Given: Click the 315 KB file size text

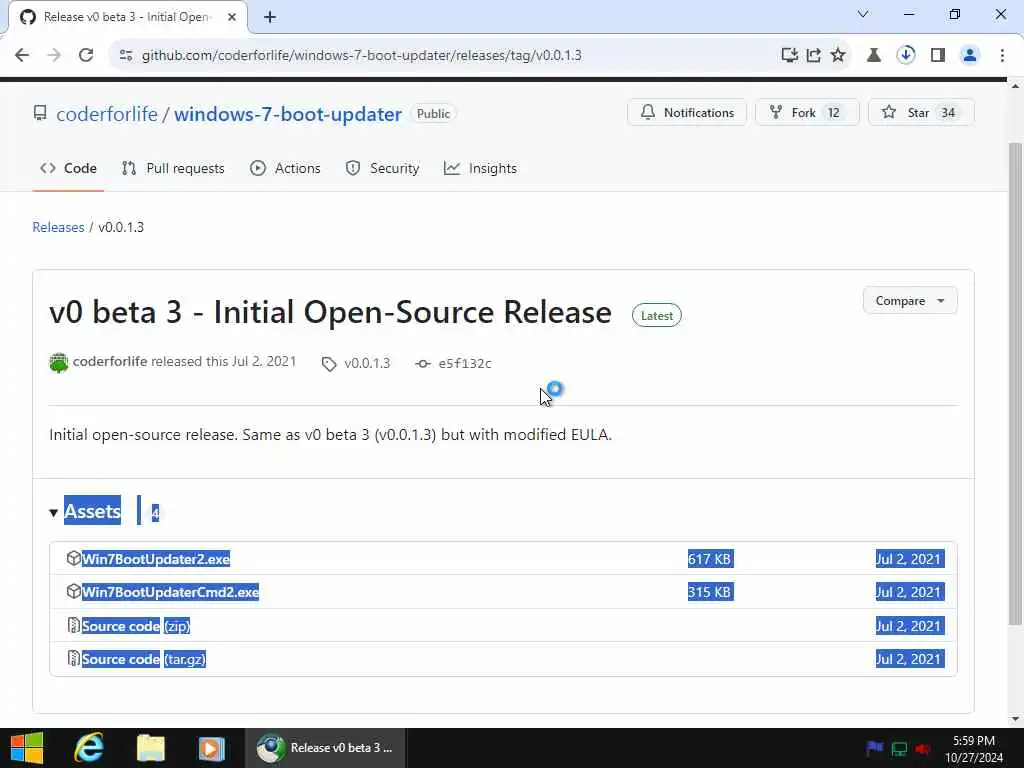Looking at the screenshot, I should (x=711, y=592).
